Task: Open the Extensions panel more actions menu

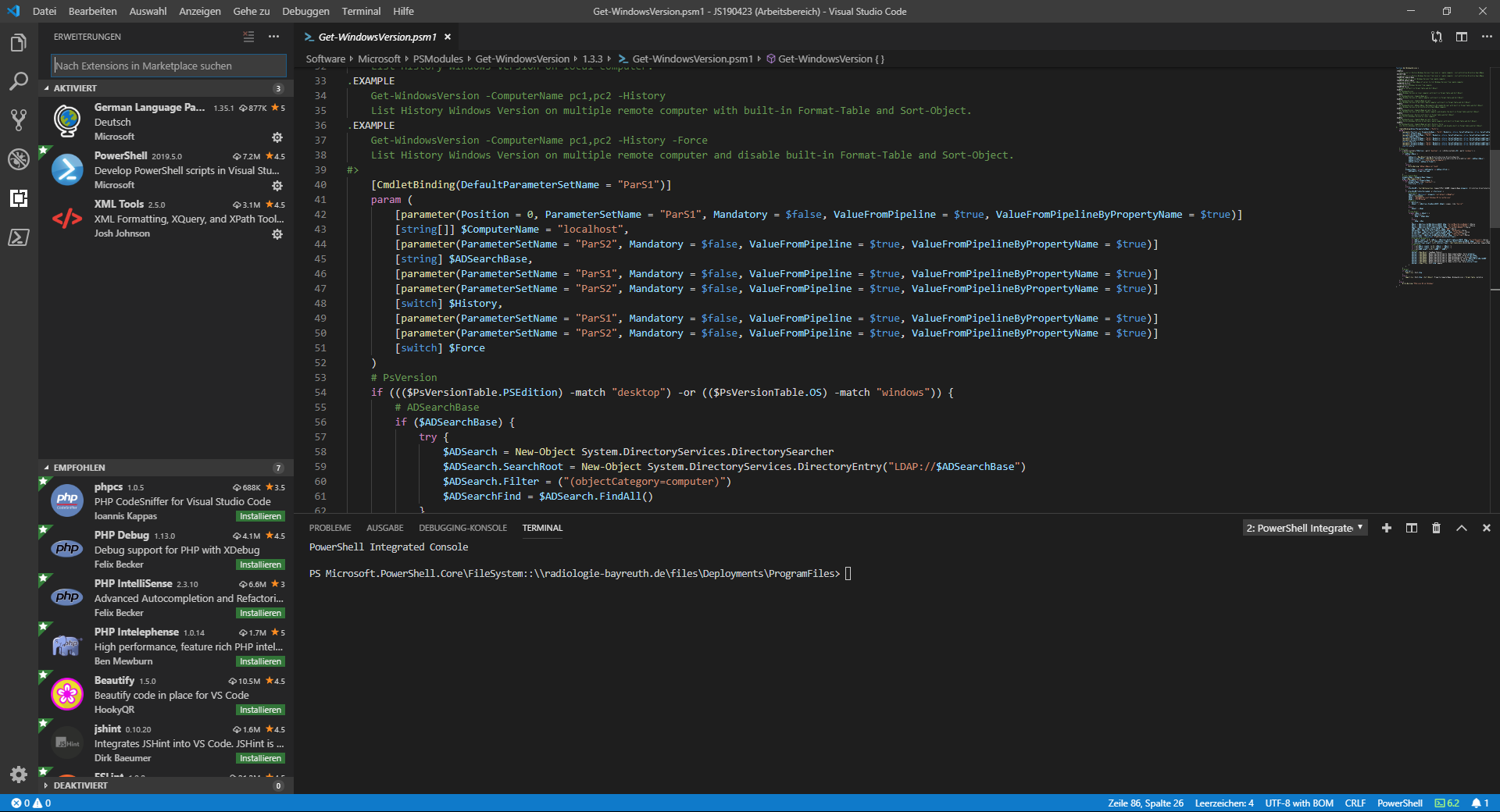Action: [x=273, y=37]
